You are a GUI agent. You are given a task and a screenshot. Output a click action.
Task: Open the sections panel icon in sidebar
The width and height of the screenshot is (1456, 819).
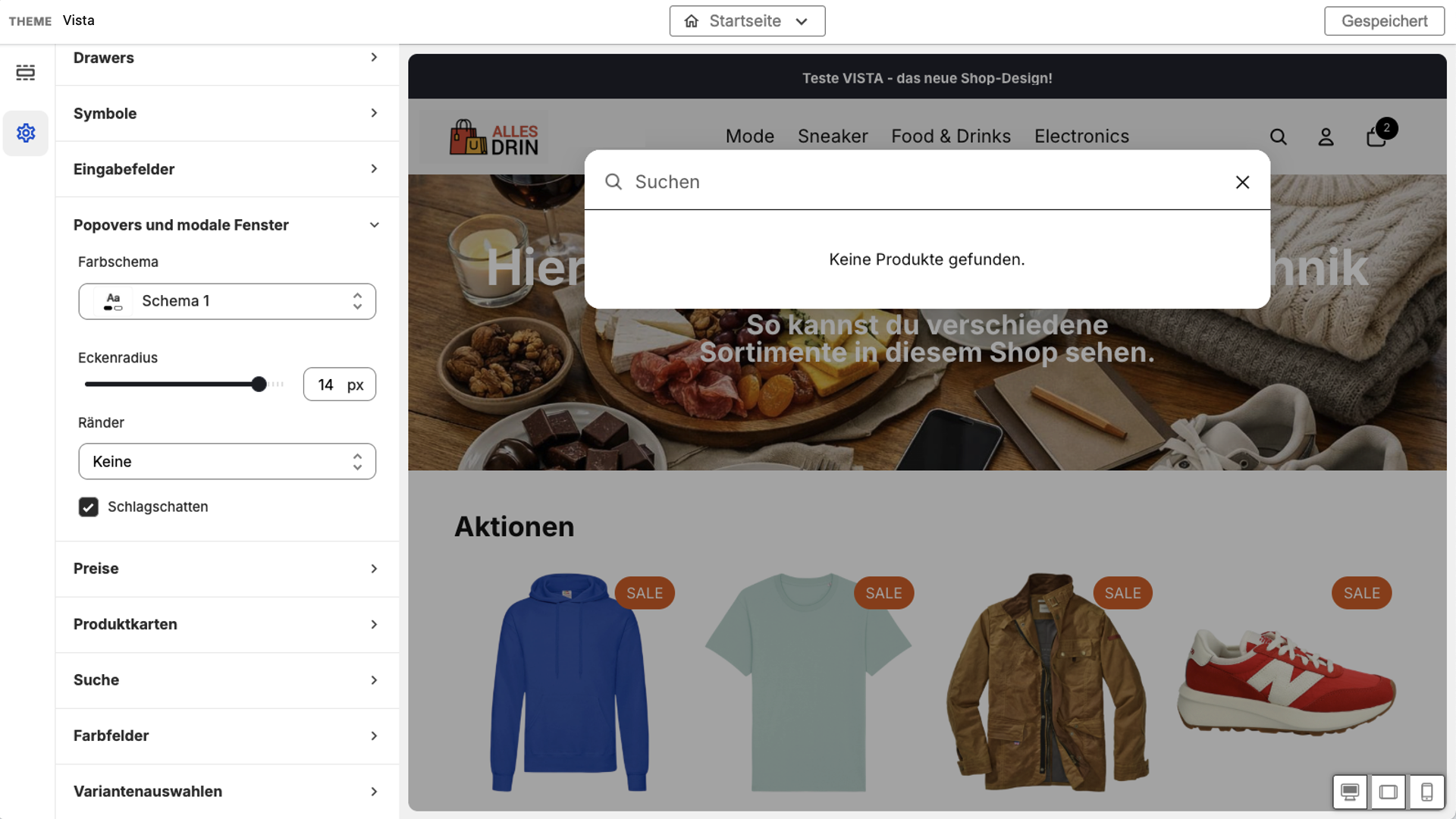[26, 73]
